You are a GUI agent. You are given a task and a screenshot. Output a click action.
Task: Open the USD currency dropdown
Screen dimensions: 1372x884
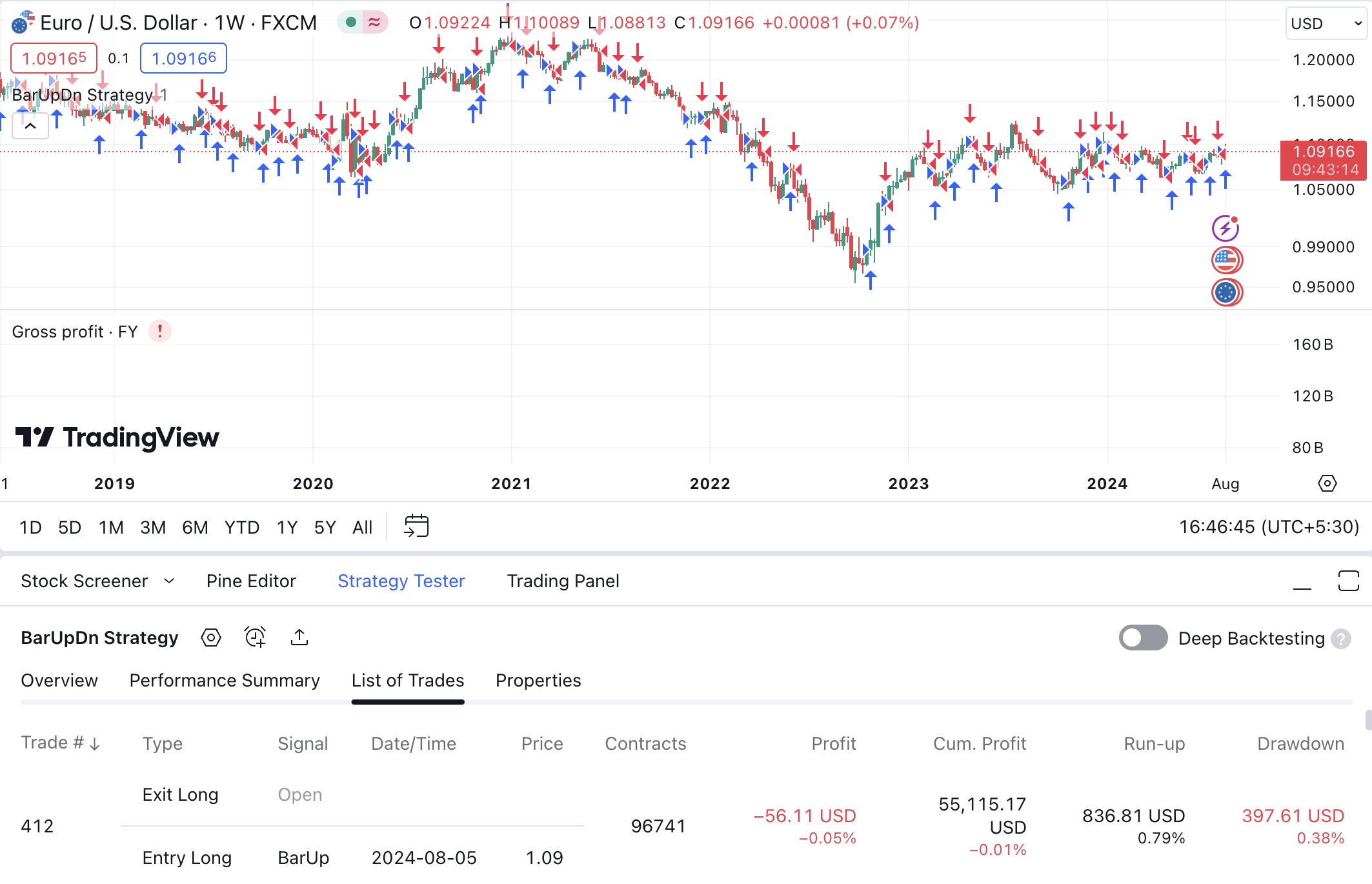1326,24
